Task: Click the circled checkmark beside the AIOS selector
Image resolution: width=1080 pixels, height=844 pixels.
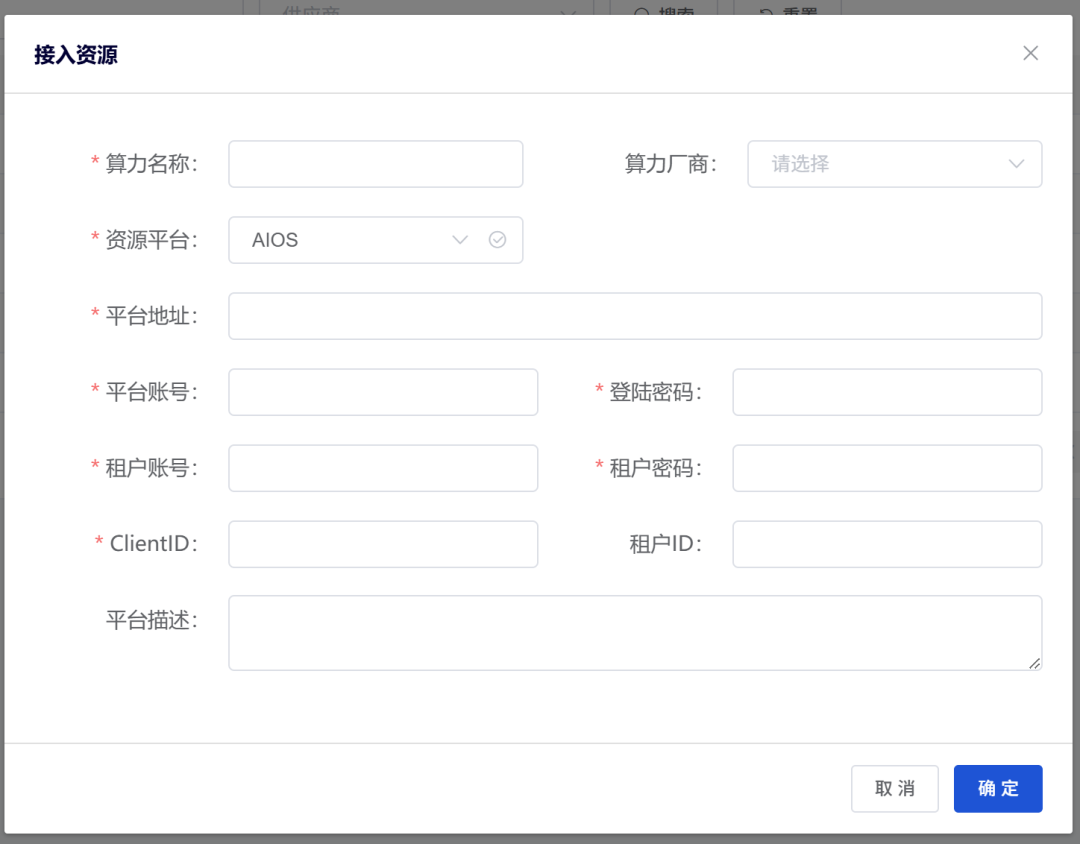Action: point(498,240)
